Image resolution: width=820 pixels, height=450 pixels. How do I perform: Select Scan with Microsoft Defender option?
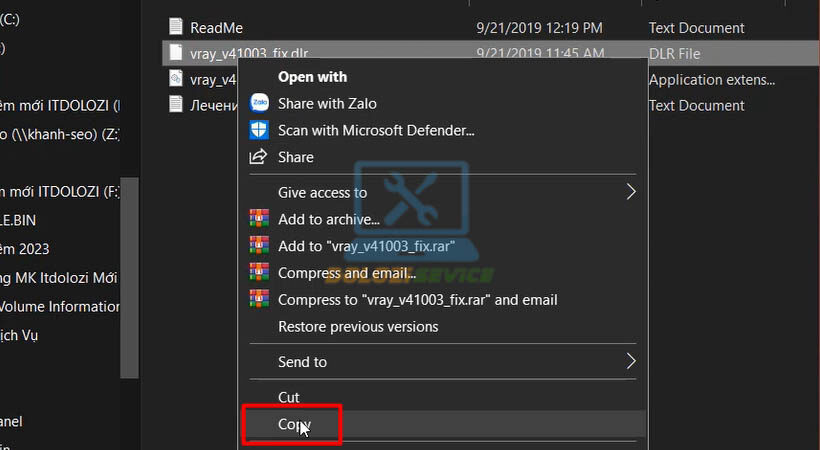(375, 130)
